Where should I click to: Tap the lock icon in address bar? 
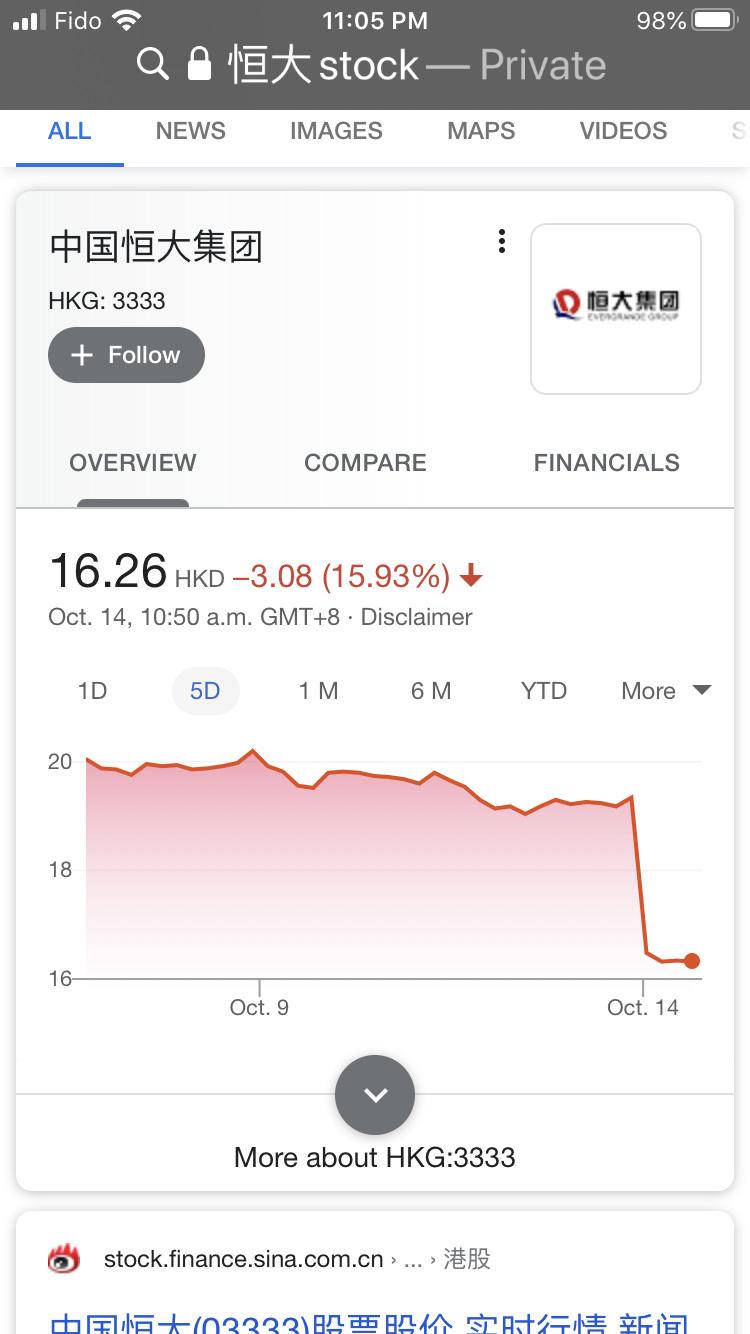(x=200, y=64)
